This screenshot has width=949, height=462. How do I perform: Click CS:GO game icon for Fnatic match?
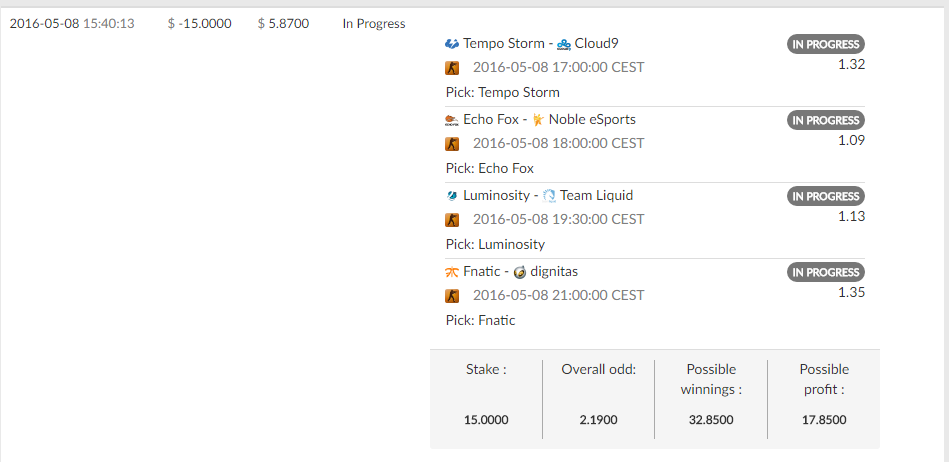452,295
